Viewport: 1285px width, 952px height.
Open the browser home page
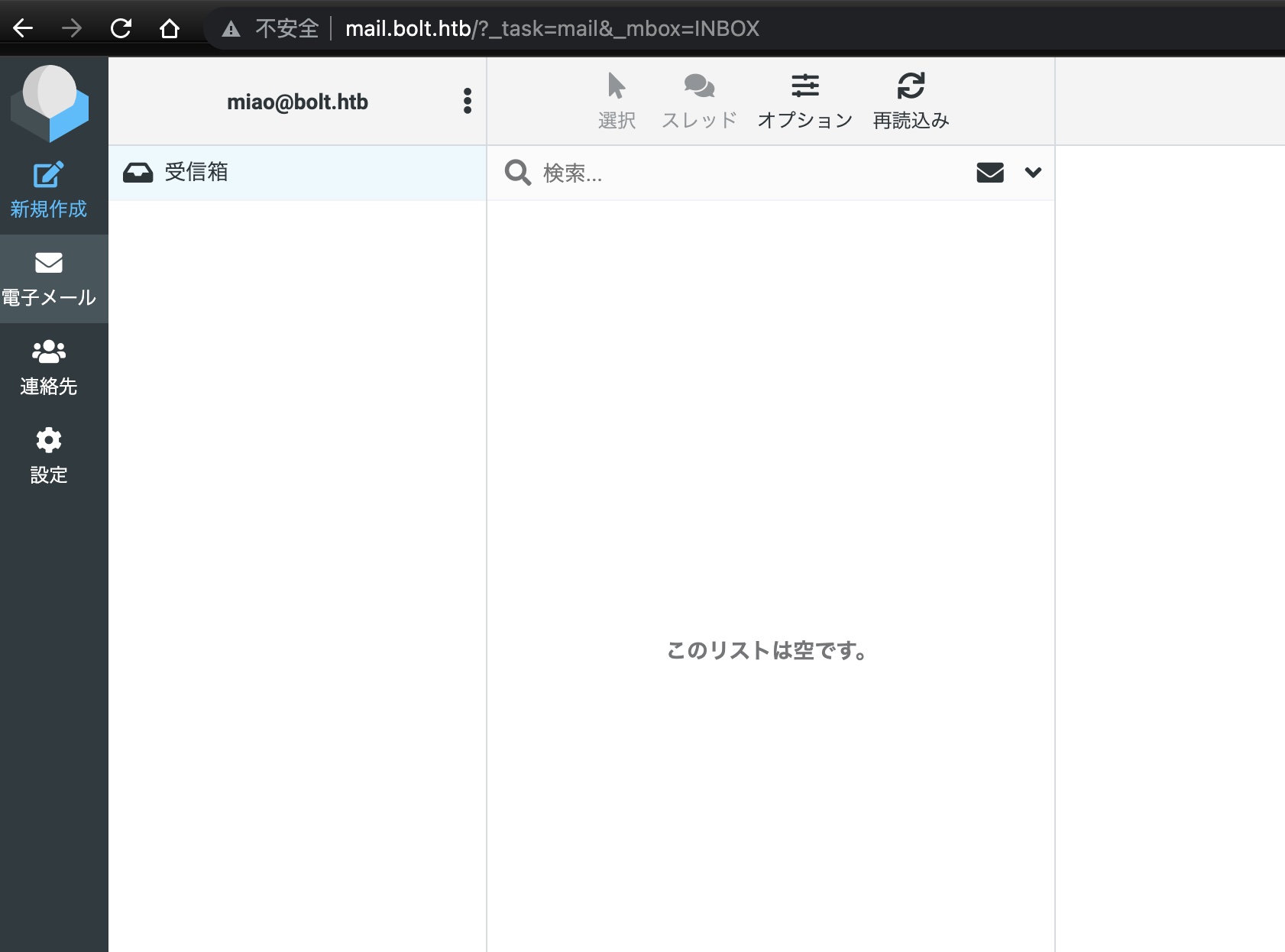170,29
